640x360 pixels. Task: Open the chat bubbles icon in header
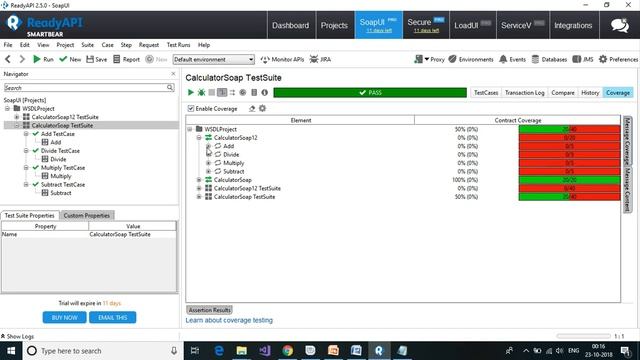(620, 25)
